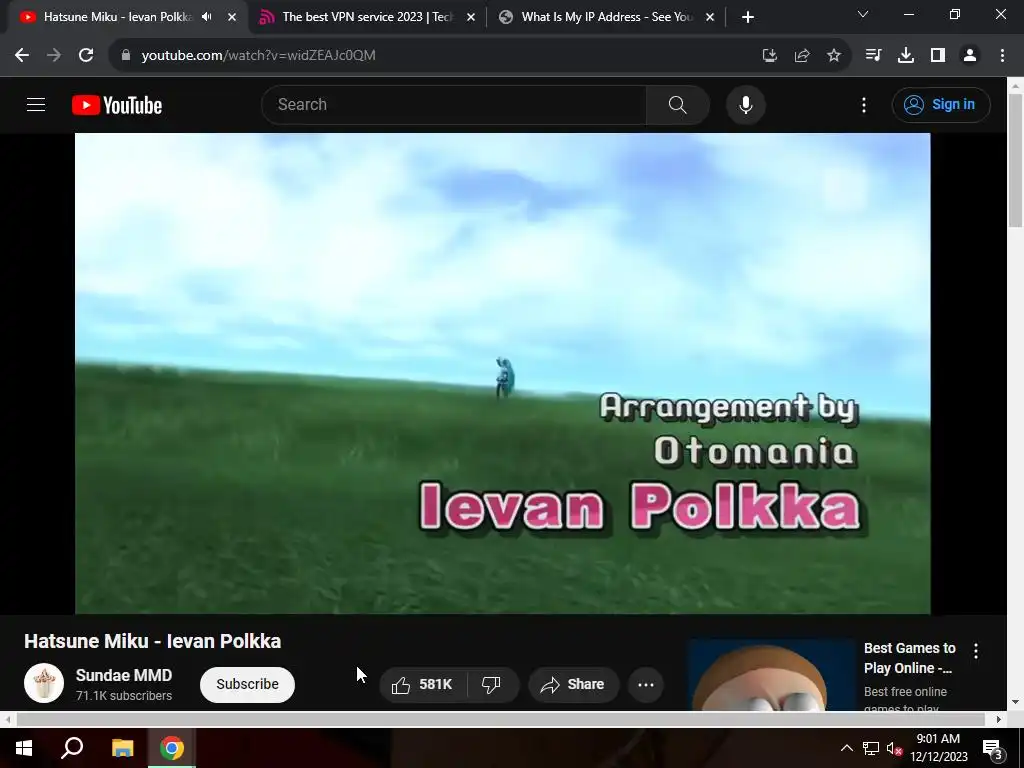
Task: Show hidden system tray icons
Action: (846, 748)
